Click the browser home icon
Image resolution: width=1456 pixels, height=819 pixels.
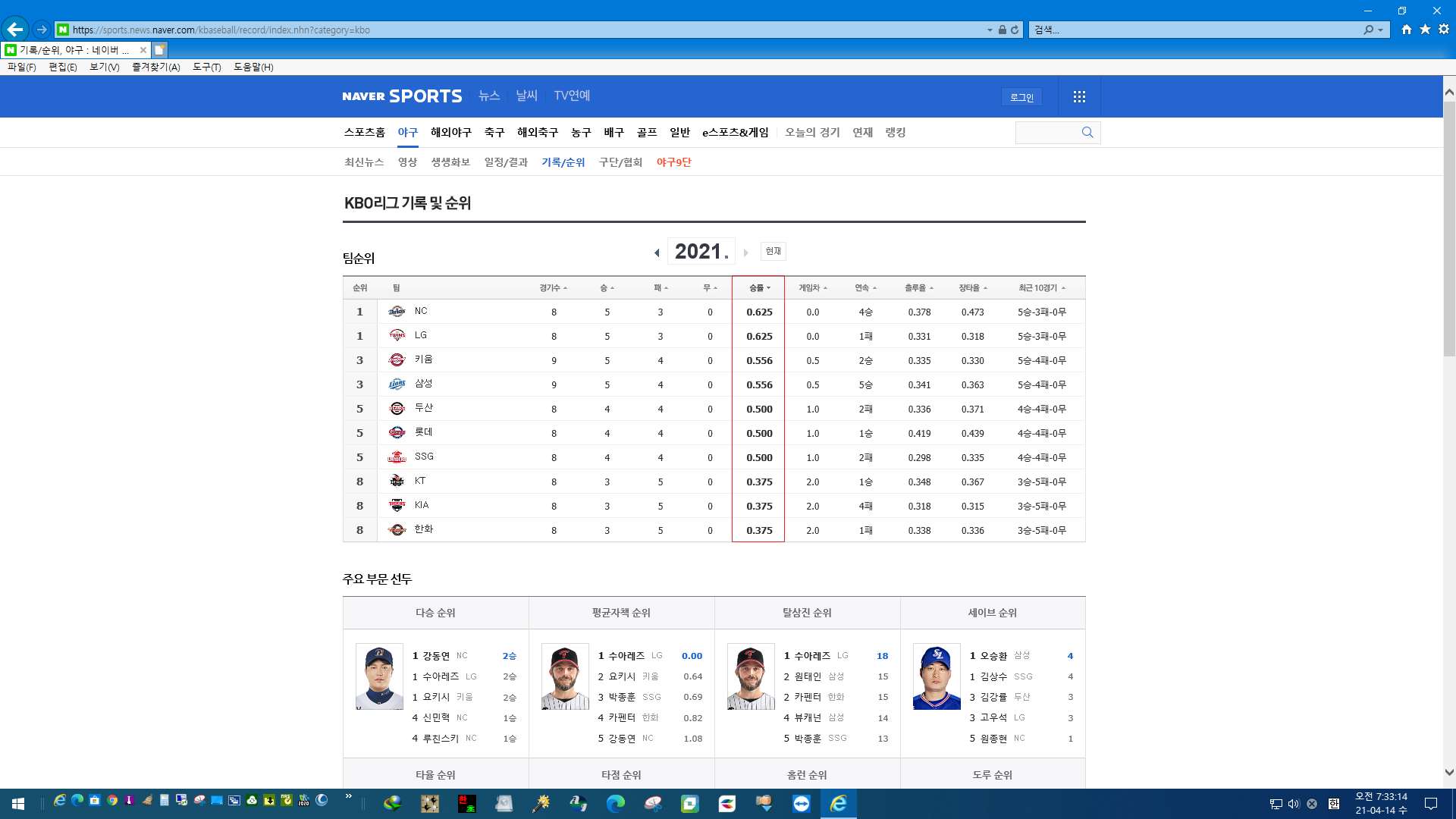click(x=1407, y=30)
